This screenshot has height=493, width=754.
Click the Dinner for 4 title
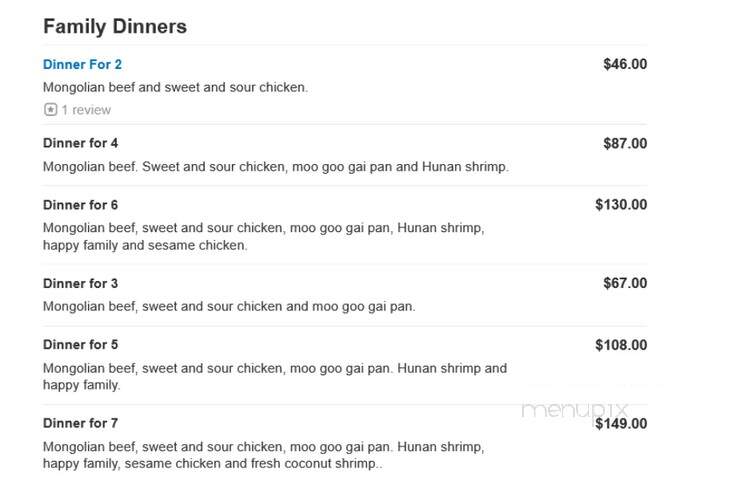coord(80,143)
